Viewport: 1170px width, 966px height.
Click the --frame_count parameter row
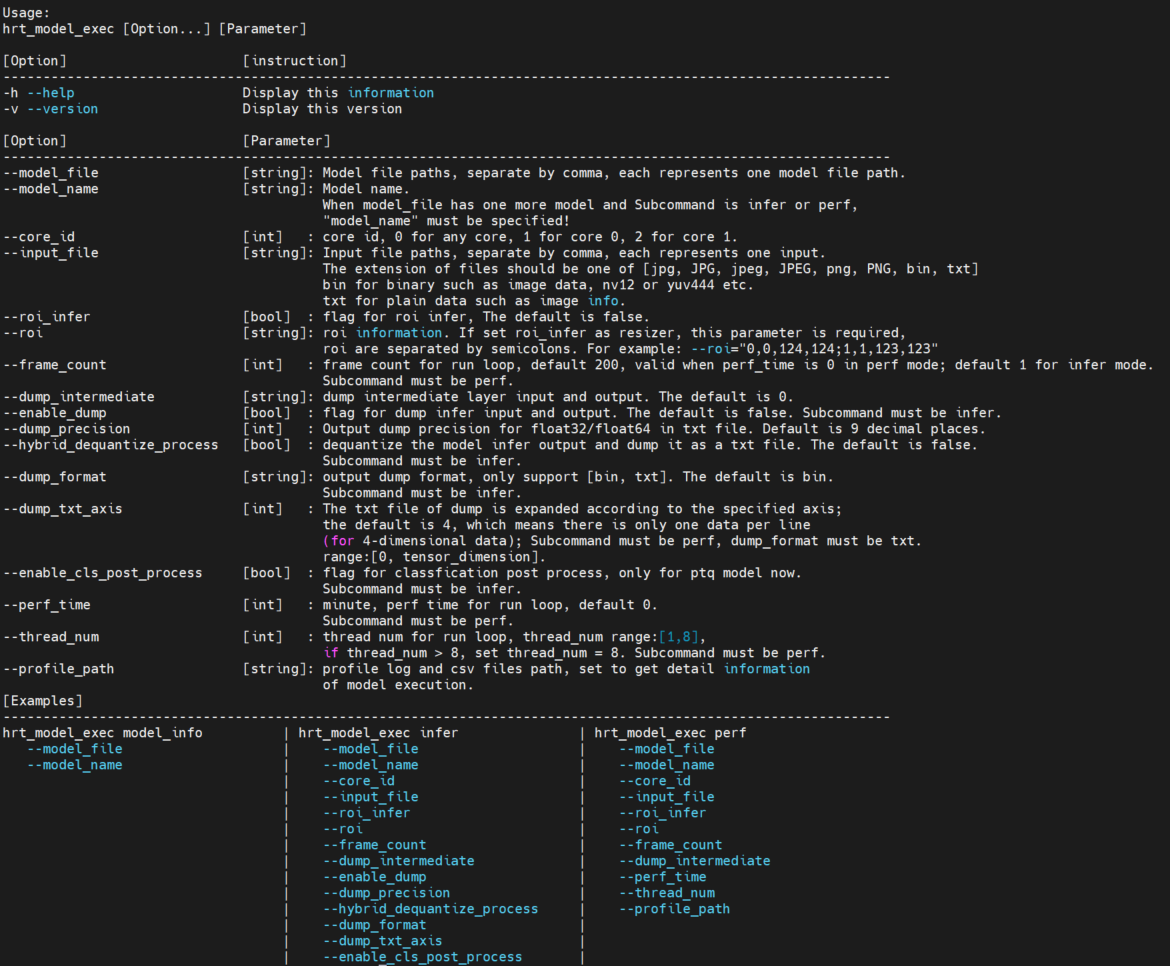point(54,364)
